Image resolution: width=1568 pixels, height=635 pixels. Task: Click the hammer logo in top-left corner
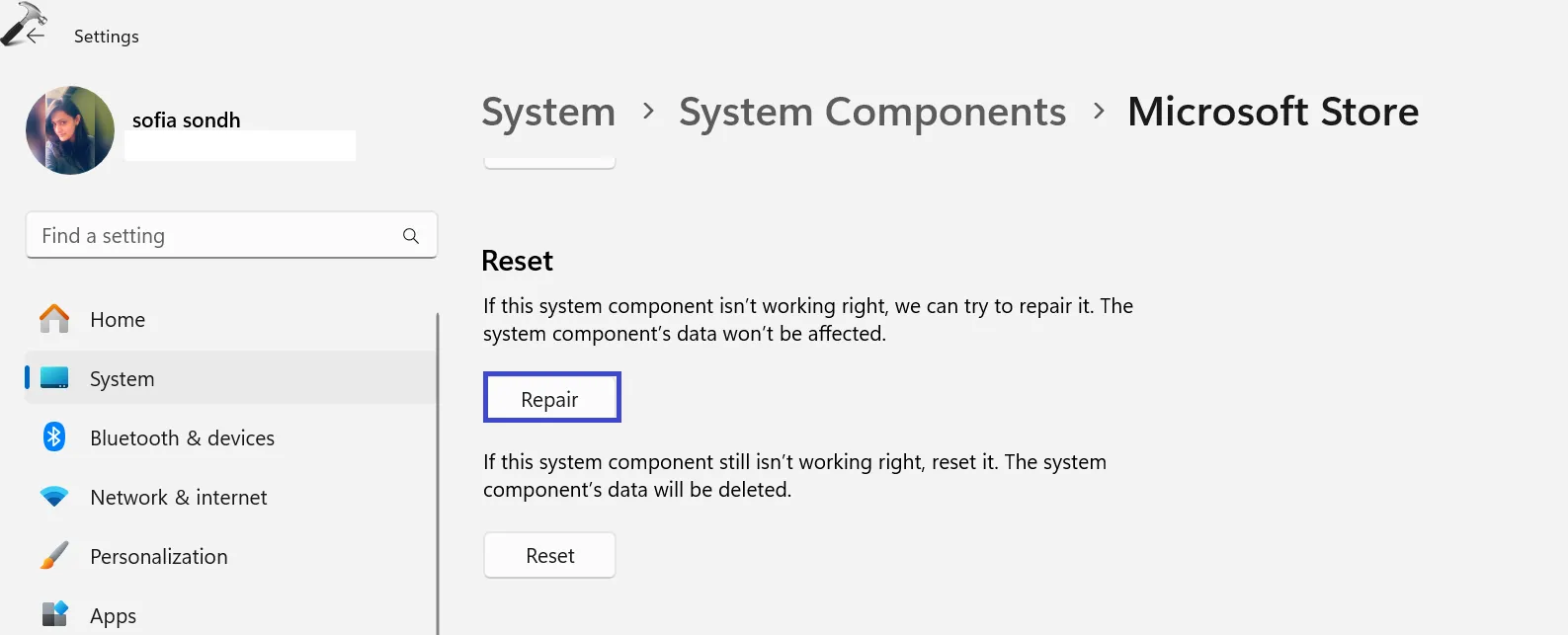pyautogui.click(x=20, y=20)
